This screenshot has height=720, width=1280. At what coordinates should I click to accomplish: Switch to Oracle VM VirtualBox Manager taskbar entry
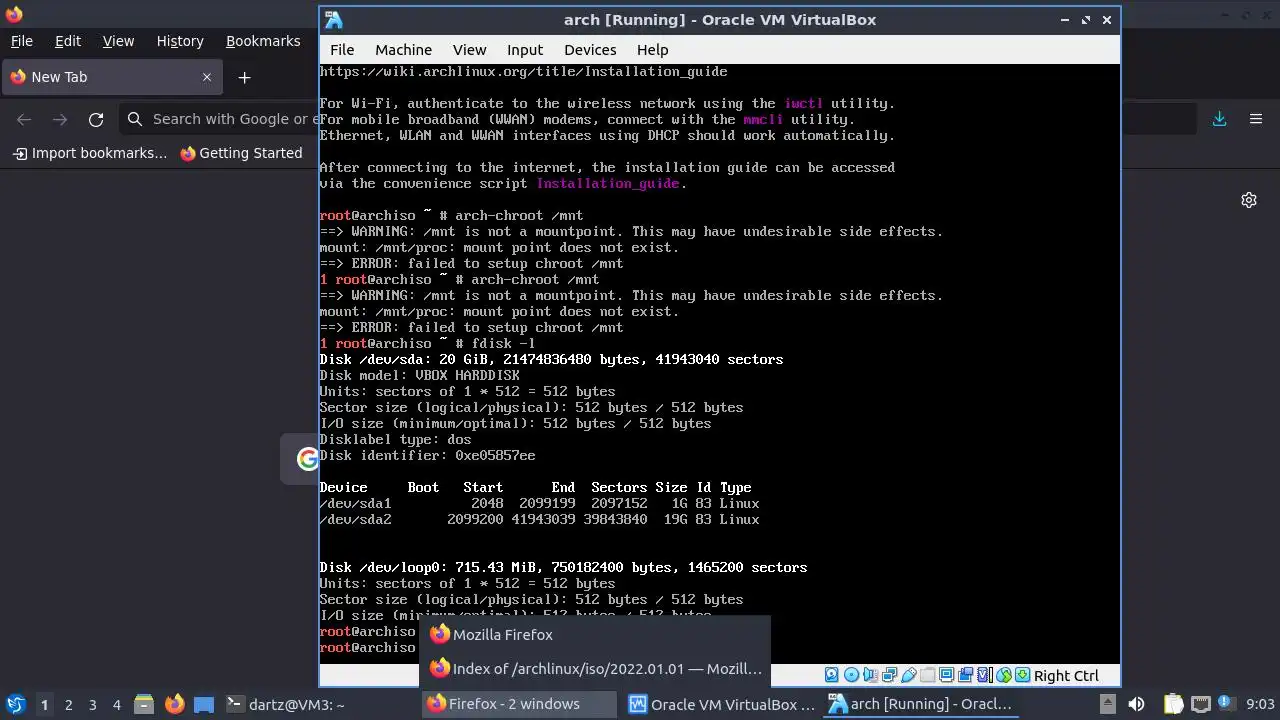(722, 704)
